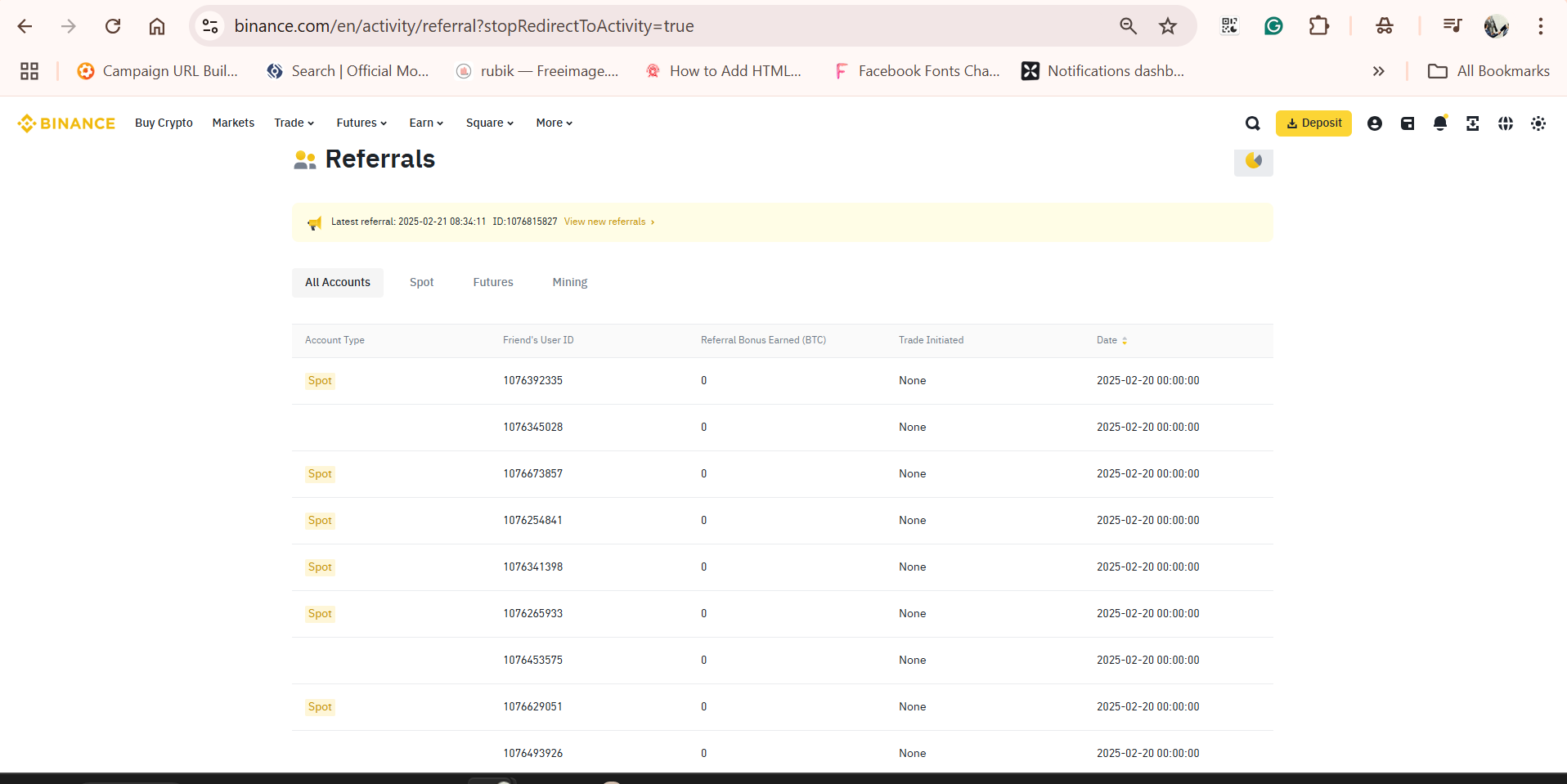Click the Trade Initiated column header
The width and height of the screenshot is (1567, 784).
coord(931,340)
